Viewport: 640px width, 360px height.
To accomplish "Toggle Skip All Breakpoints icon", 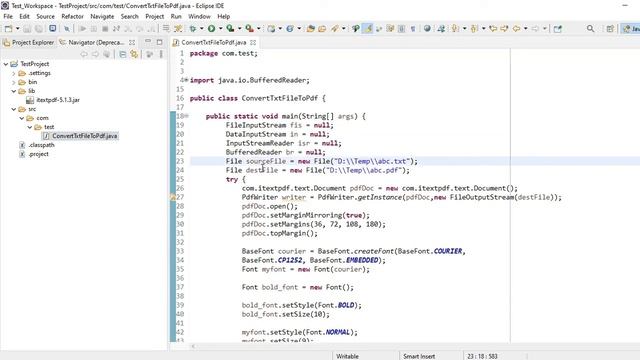I will click(67, 29).
